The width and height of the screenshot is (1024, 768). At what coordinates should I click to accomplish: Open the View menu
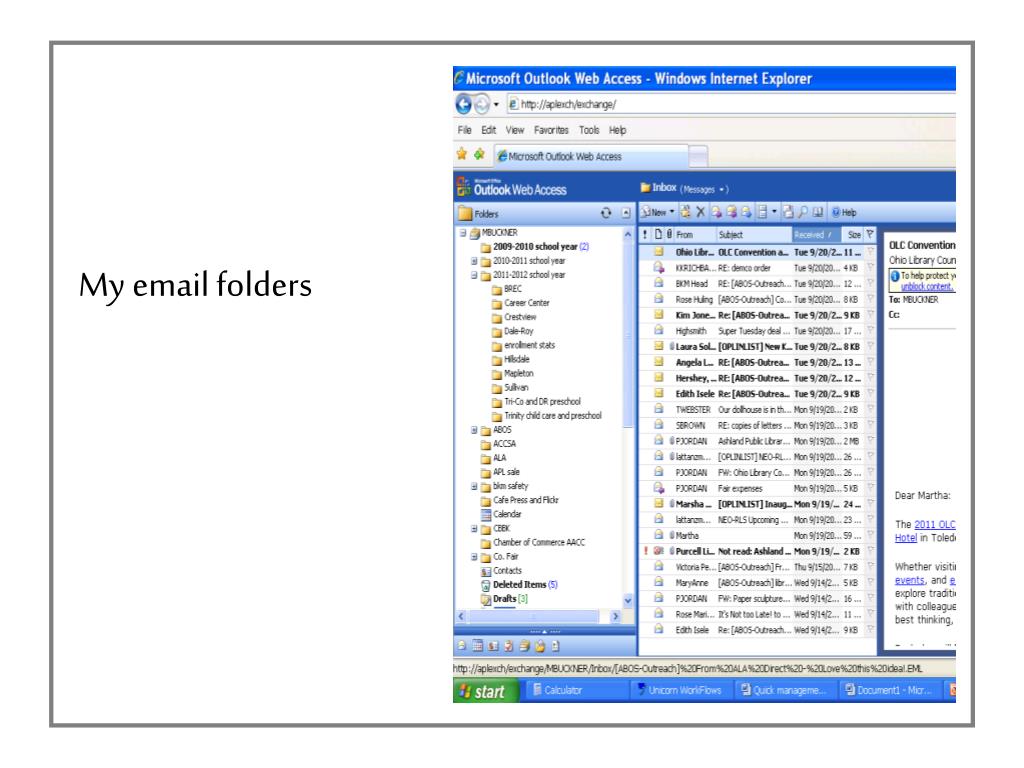(515, 130)
